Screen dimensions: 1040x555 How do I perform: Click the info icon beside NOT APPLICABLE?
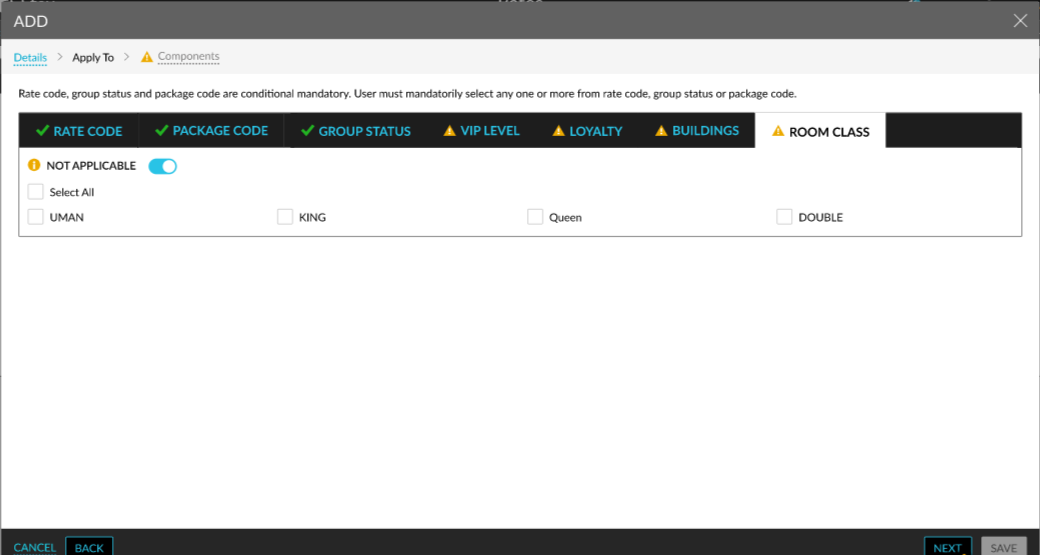[x=34, y=165]
